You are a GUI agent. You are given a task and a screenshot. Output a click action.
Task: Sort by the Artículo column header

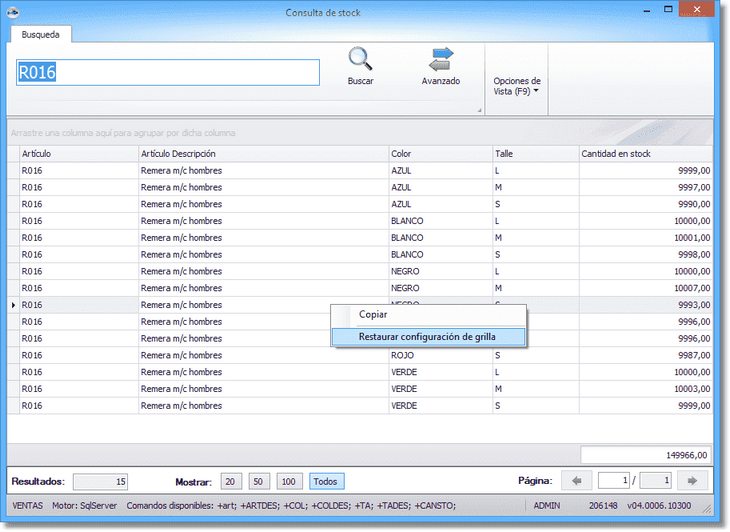coord(78,154)
